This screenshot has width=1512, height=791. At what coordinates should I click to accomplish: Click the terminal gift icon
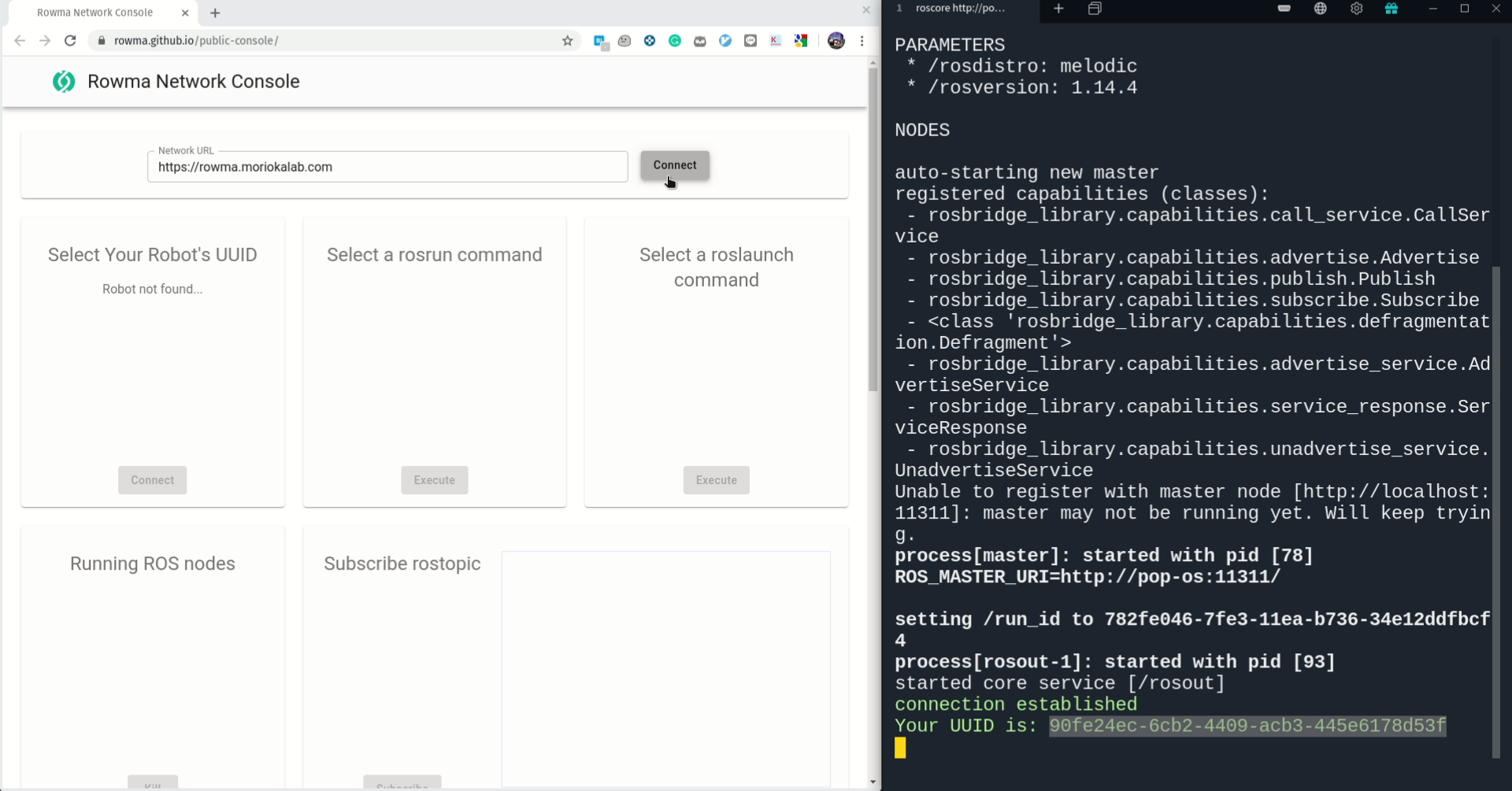click(1392, 9)
